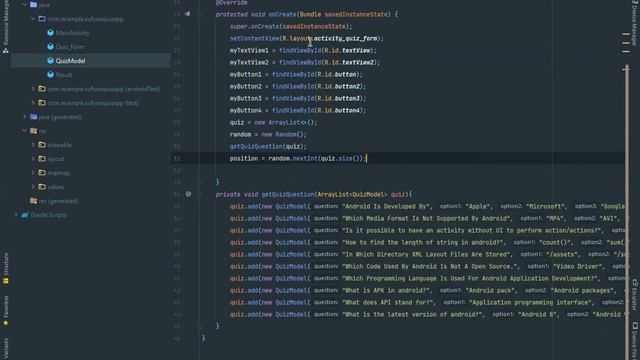The height and width of the screenshot is (360, 640).
Task: Open the Emulator side panel
Action: tap(635, 295)
